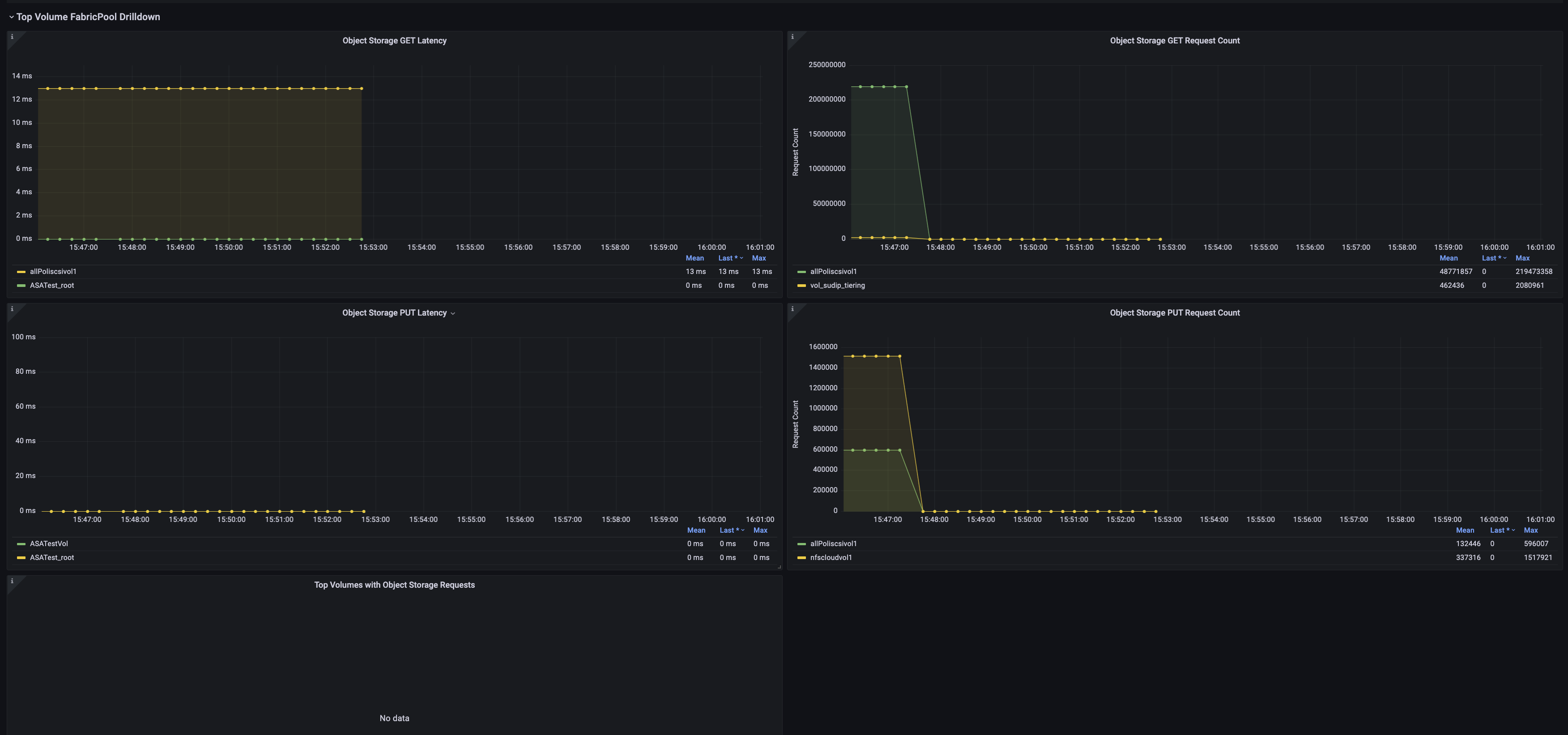Collapse the Top Volume FabricPool Drilldown row
1568x735 pixels.
(x=12, y=17)
